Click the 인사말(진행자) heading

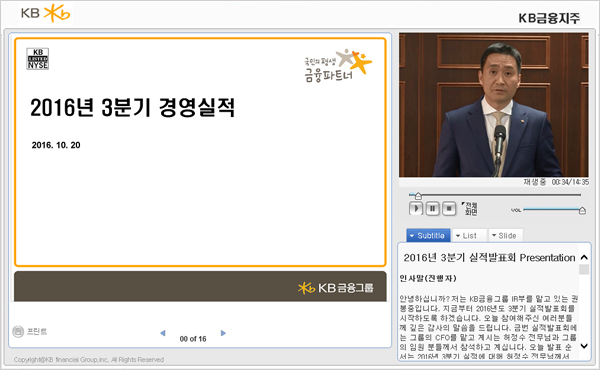(428, 278)
